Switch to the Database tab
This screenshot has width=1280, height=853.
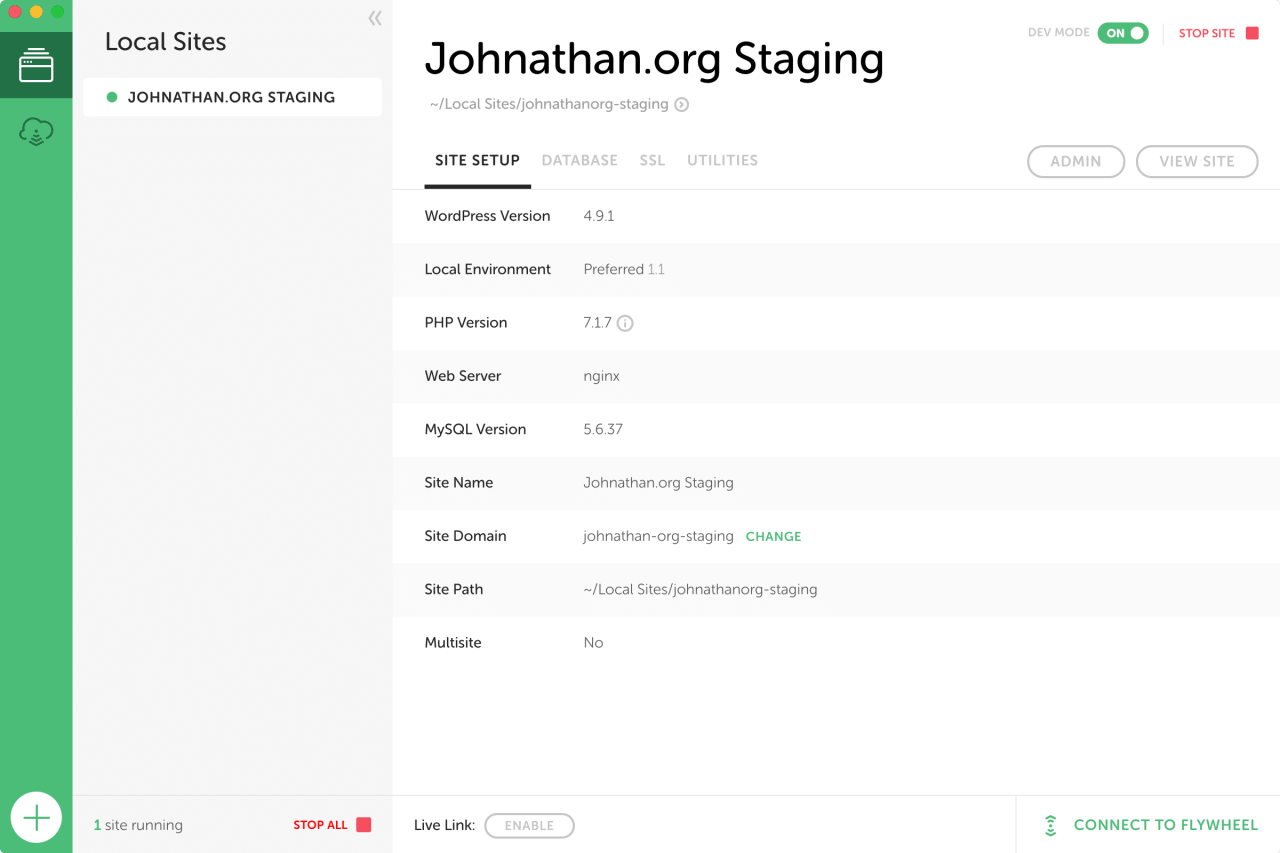[x=580, y=160]
